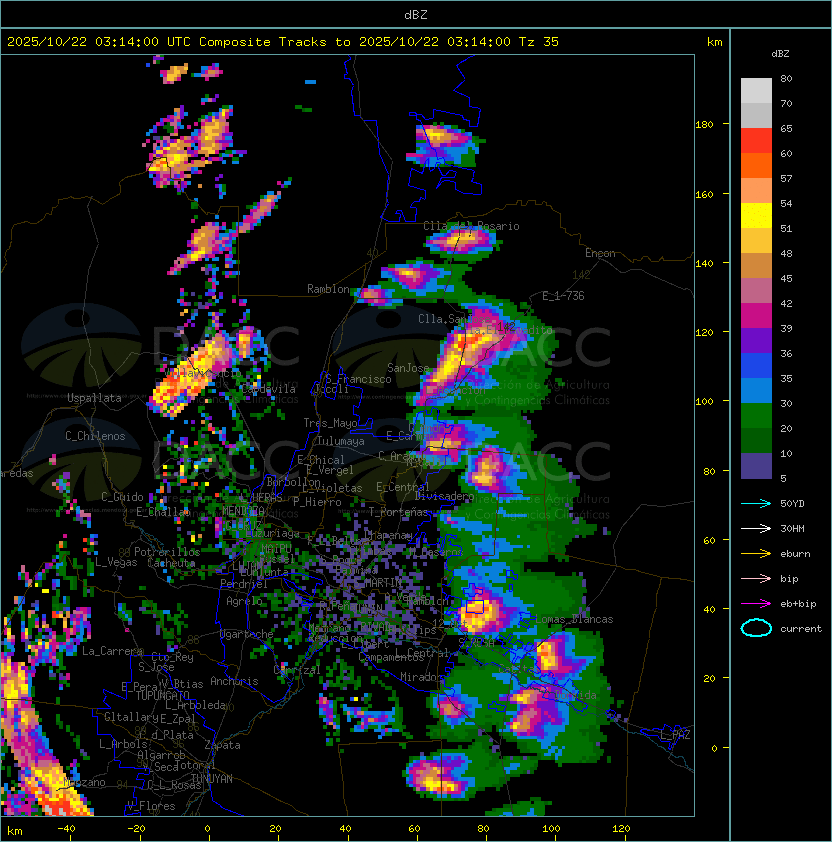Screen dimensions: 832x842
Task: Click the magenta eb+bip arrow legend icon
Action: pyautogui.click(x=756, y=604)
